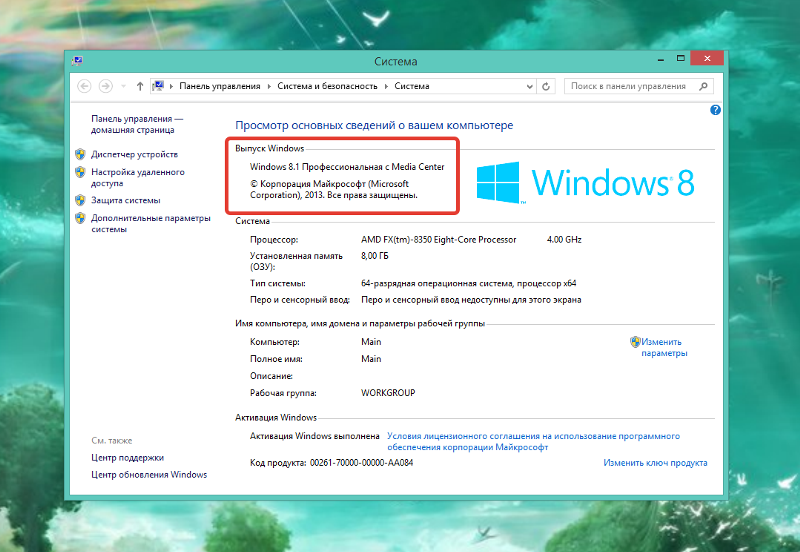Open 'Дополнительные параметры системы'
The image size is (800, 552).
[x=151, y=223]
